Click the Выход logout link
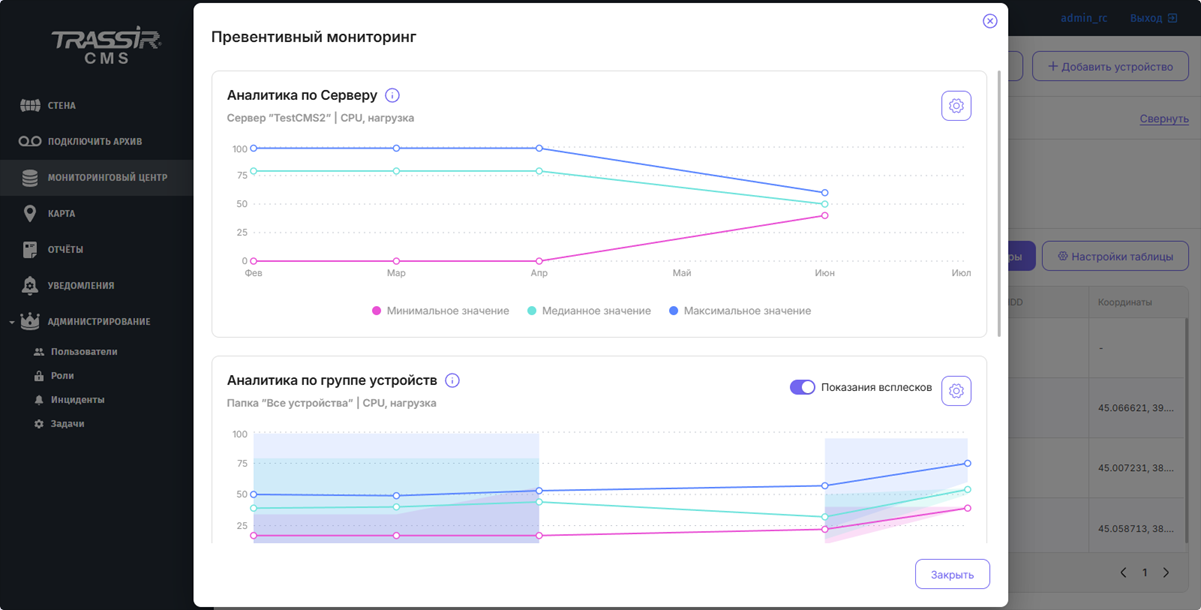1201x610 pixels. point(1153,18)
